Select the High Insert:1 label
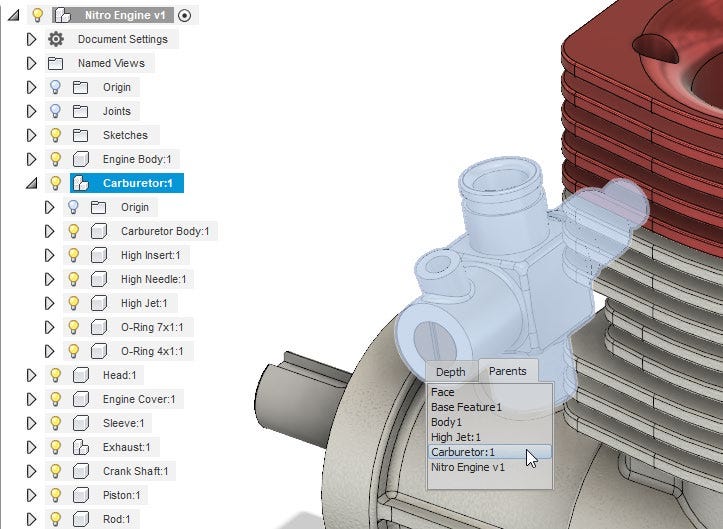 coord(151,255)
